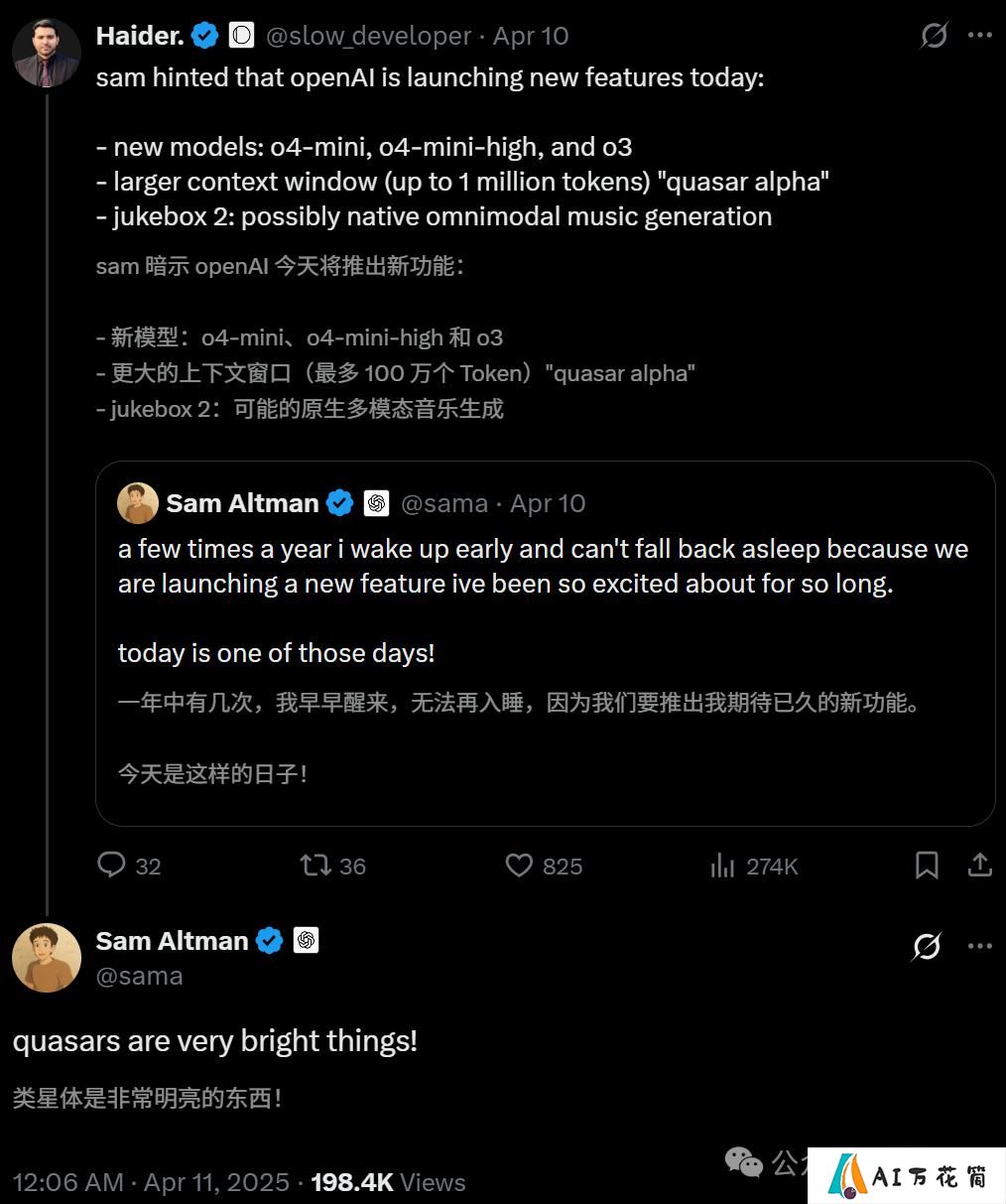Screen dimensions: 1006x1204
Task: Click the Grok icon on Sam Altman's reply
Action: [x=927, y=947]
